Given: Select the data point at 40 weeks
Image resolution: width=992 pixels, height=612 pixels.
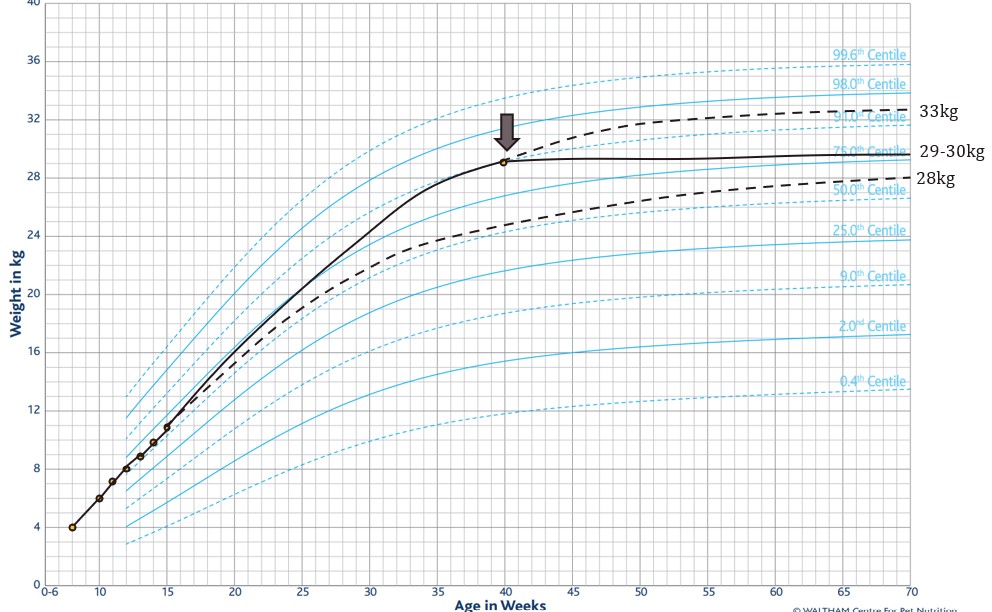Looking at the screenshot, I should pyautogui.click(x=504, y=161).
